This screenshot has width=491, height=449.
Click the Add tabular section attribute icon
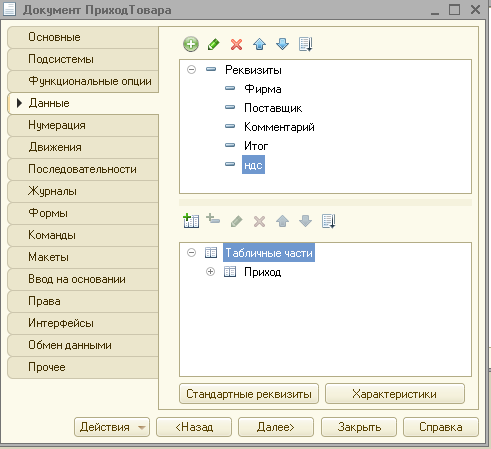[213, 219]
